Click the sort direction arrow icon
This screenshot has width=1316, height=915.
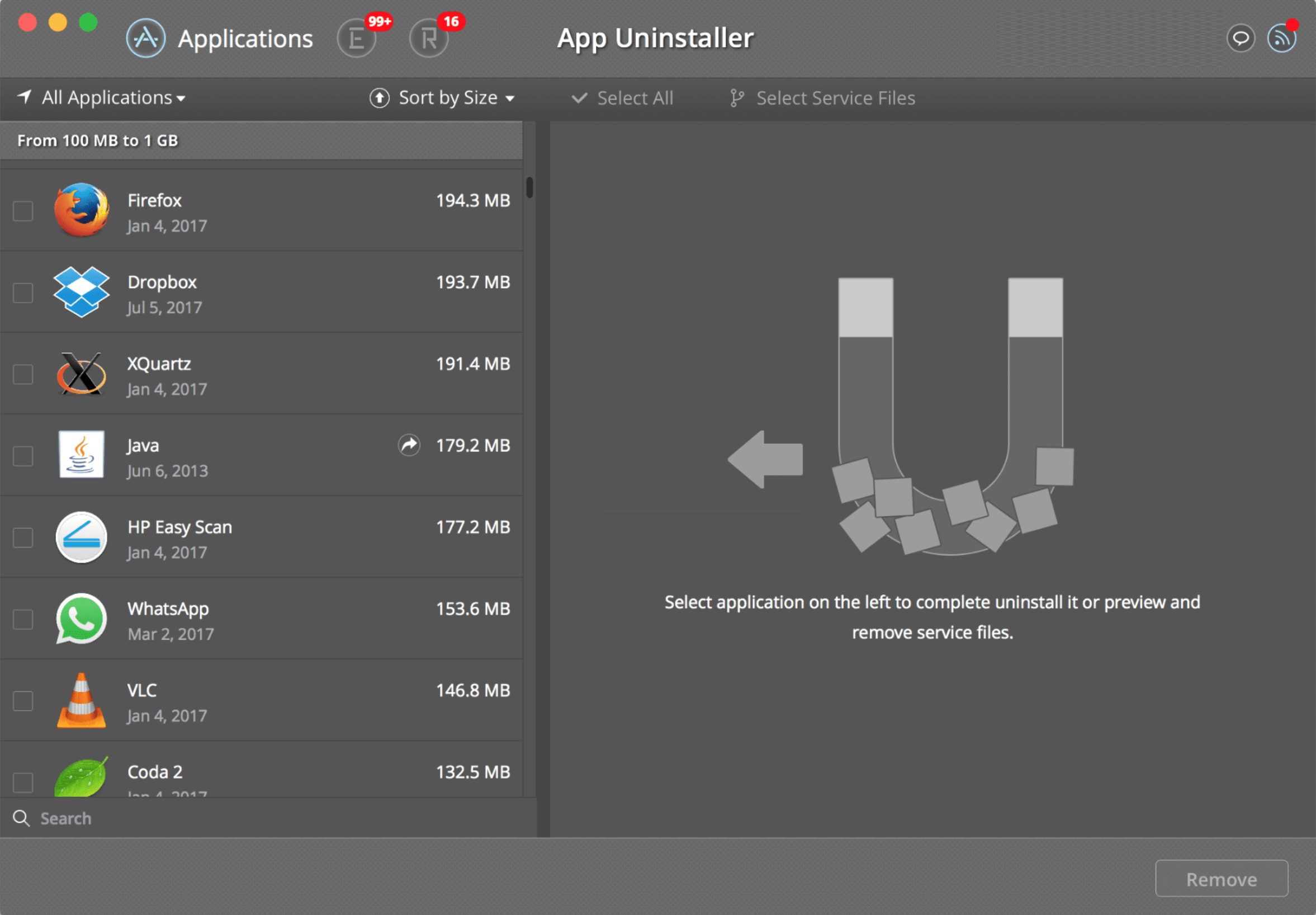379,98
